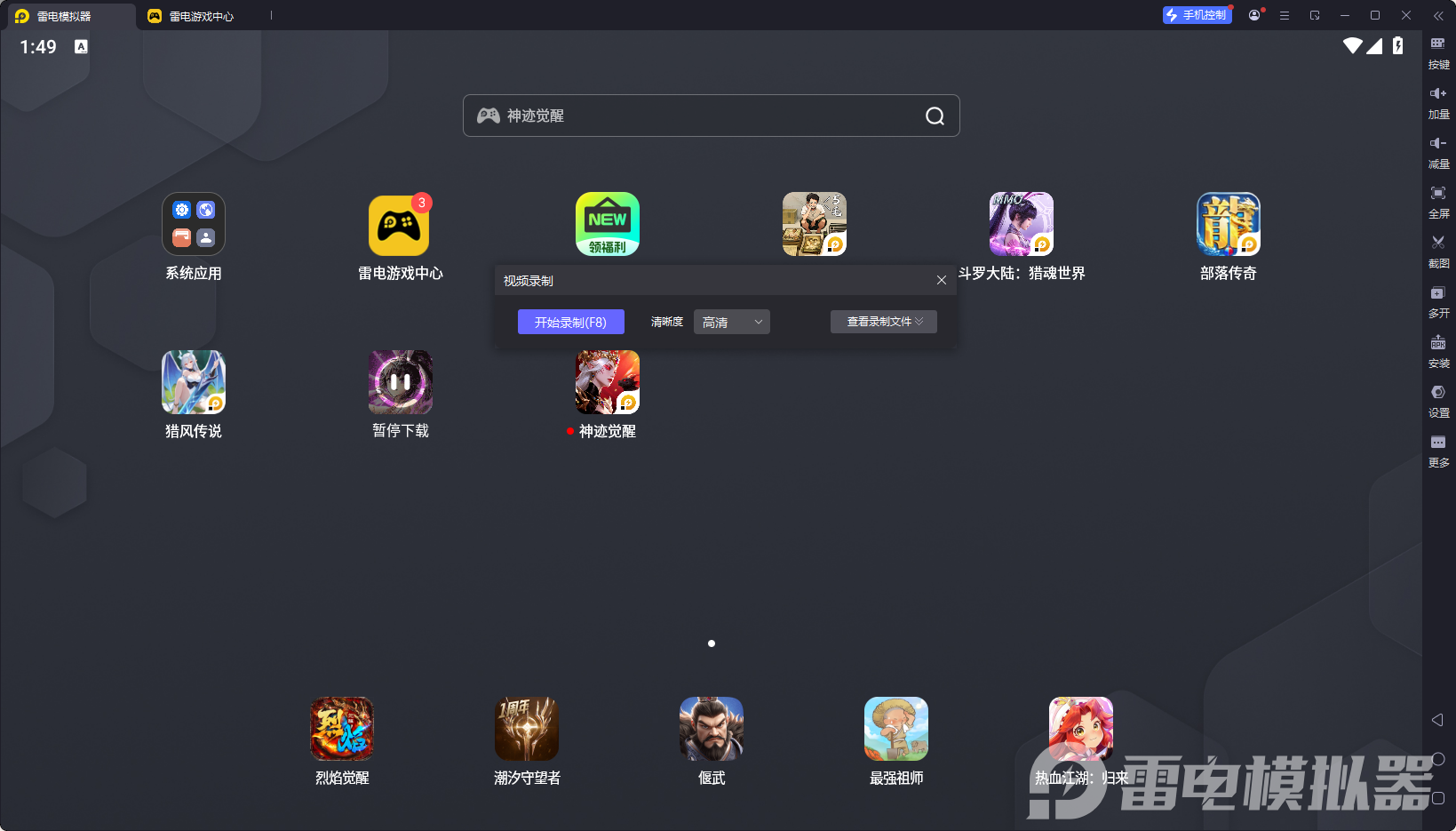The image size is (1456, 831).
Task: Launch 偃武 from the dock
Action: coord(712,729)
